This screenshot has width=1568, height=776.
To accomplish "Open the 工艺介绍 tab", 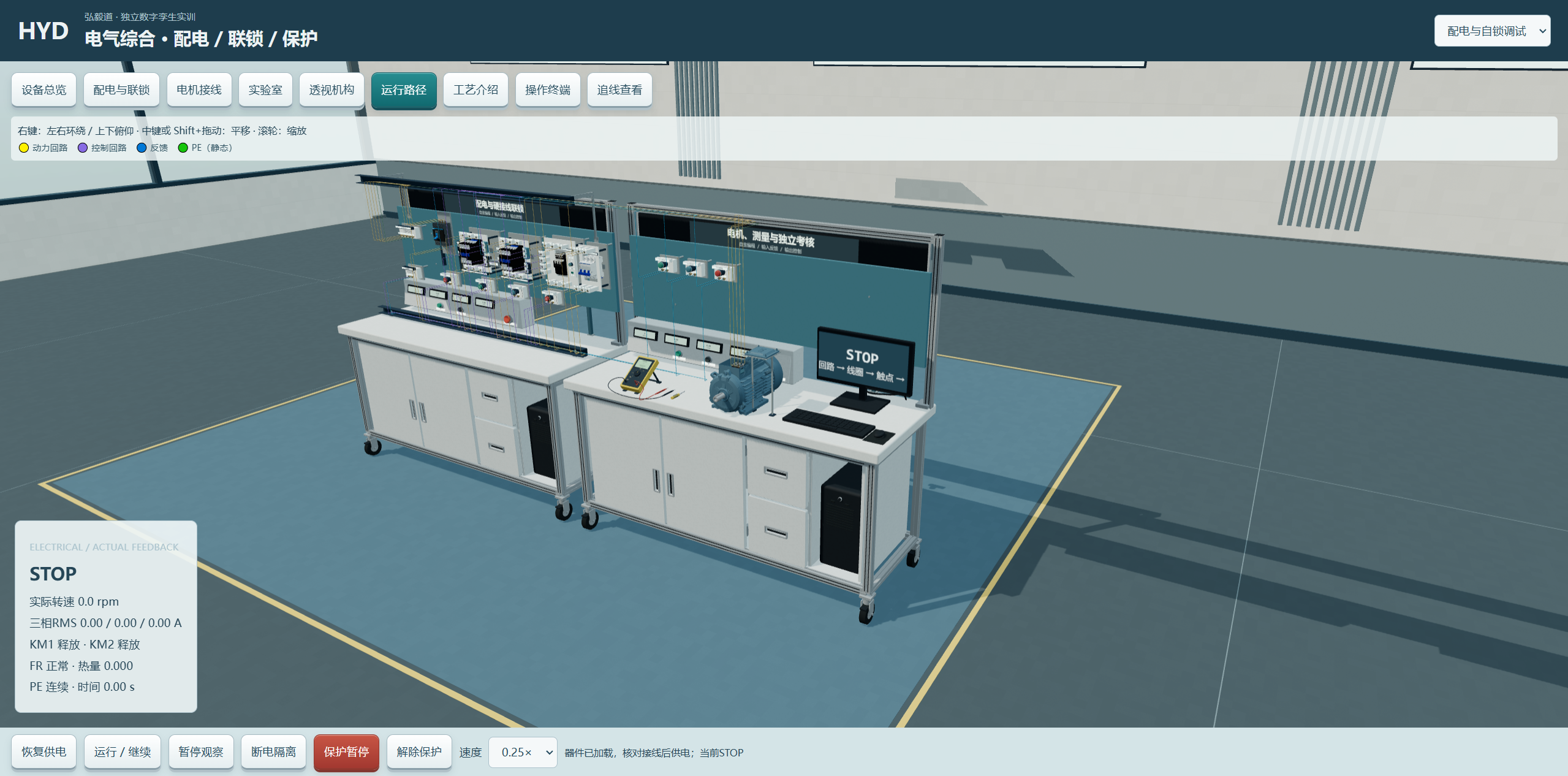I will [x=475, y=90].
